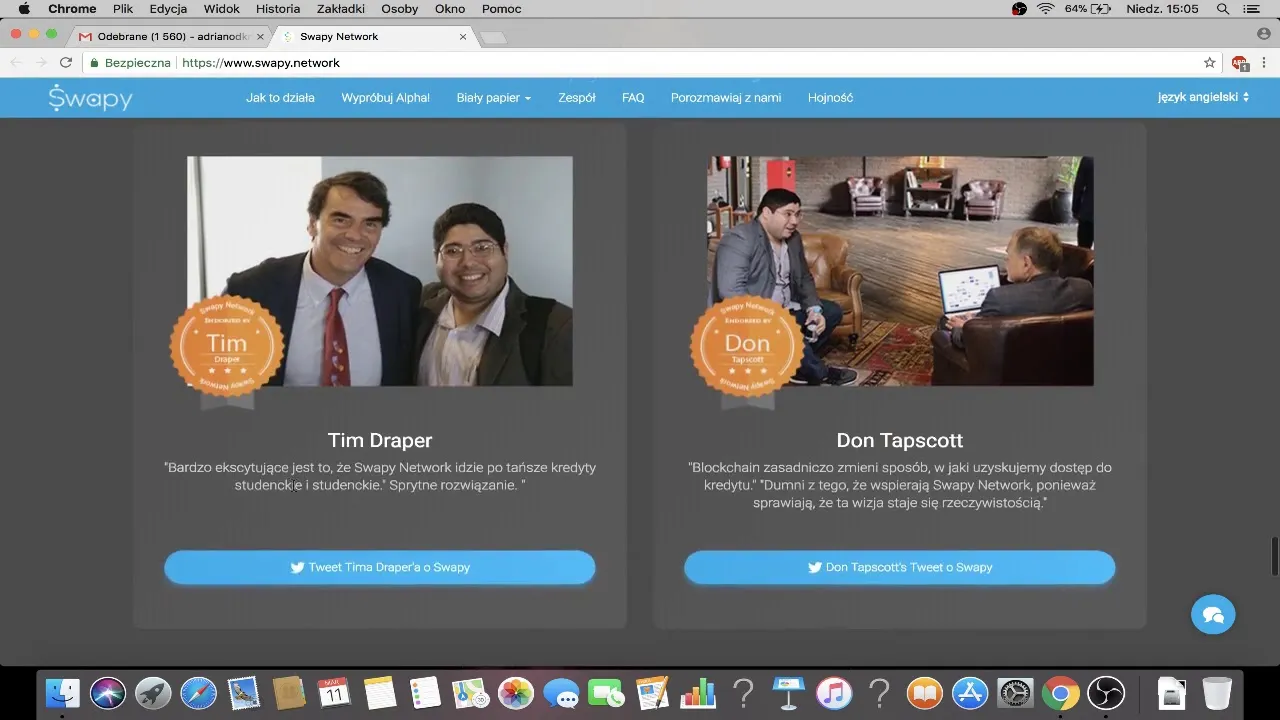
Task: Open FaceTime in the dock
Action: click(x=606, y=692)
